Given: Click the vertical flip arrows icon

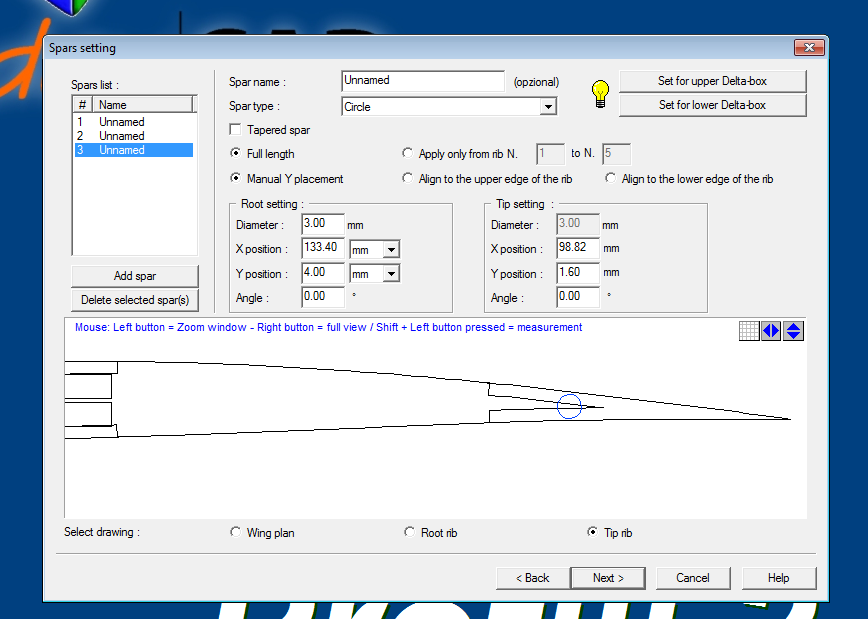Looking at the screenshot, I should 793,331.
